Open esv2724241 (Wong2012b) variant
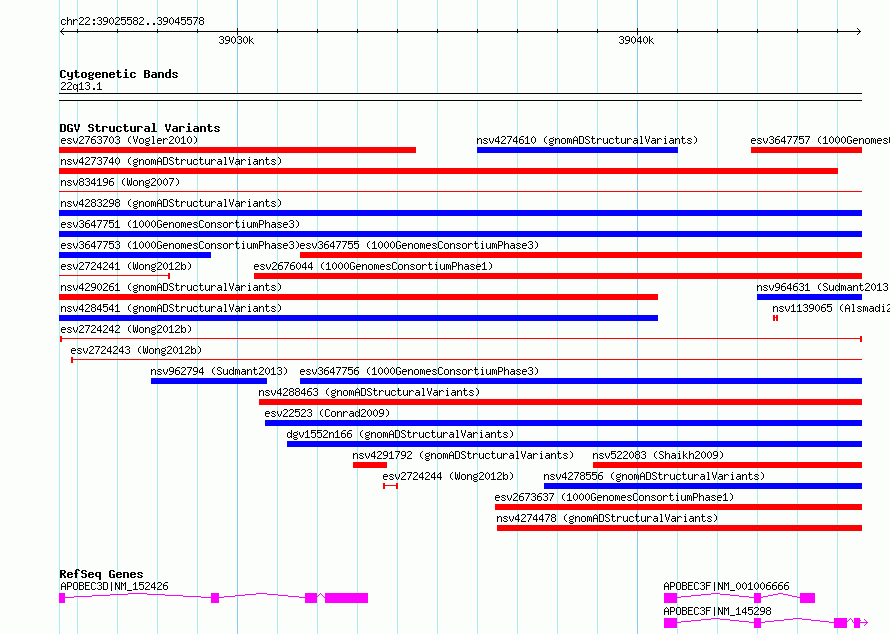The height and width of the screenshot is (634, 890). coord(126,266)
